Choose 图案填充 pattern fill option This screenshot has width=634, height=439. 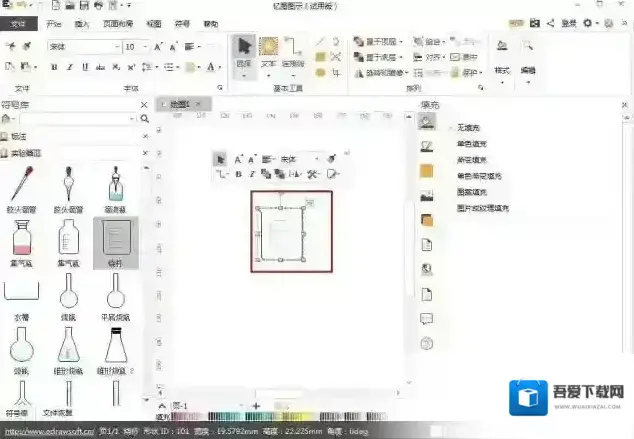pyautogui.click(x=472, y=192)
